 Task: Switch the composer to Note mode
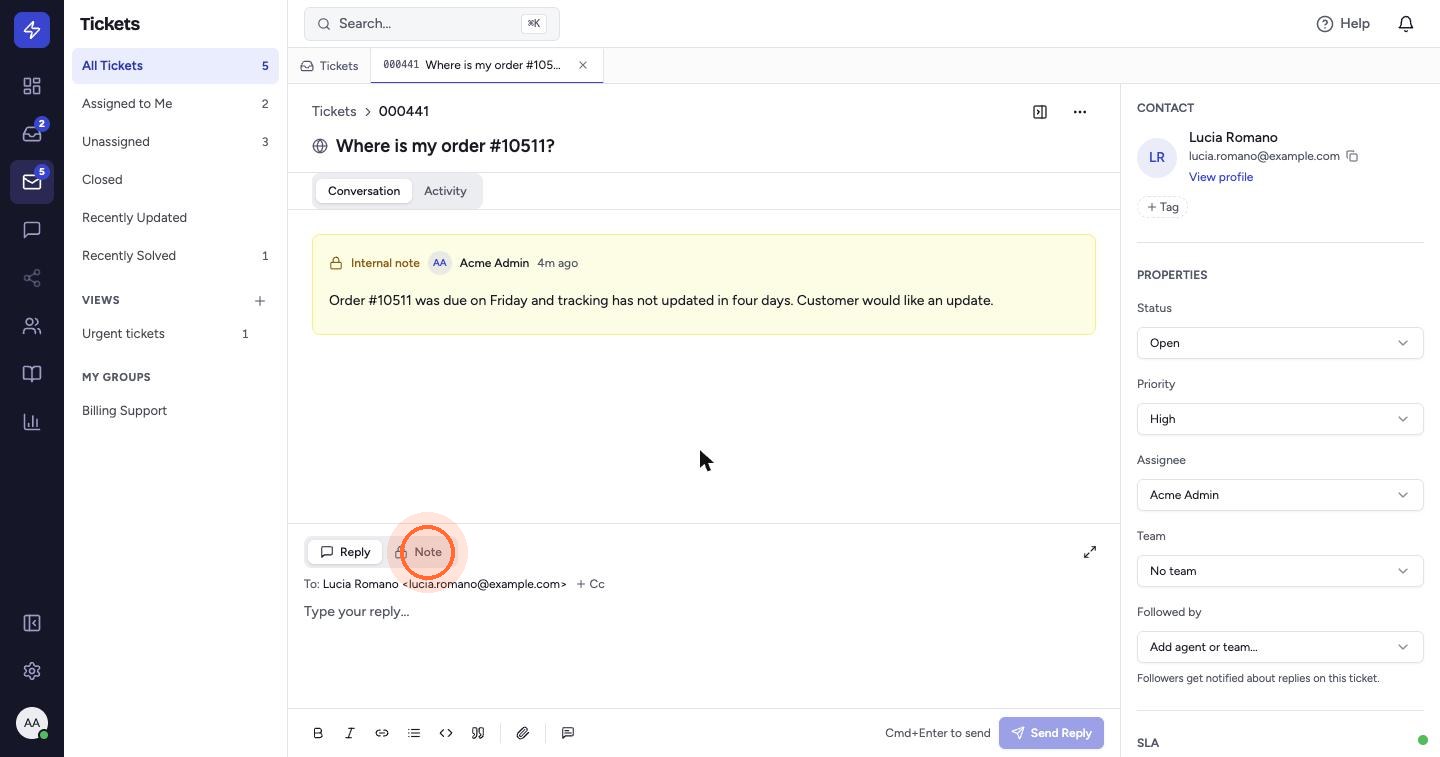(x=418, y=552)
